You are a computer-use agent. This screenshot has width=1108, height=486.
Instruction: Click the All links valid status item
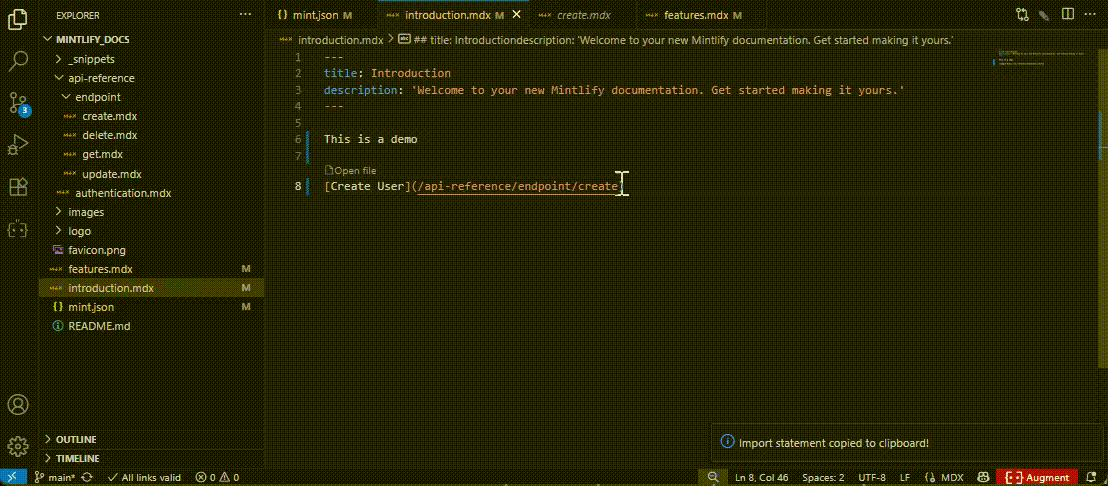coord(143,478)
